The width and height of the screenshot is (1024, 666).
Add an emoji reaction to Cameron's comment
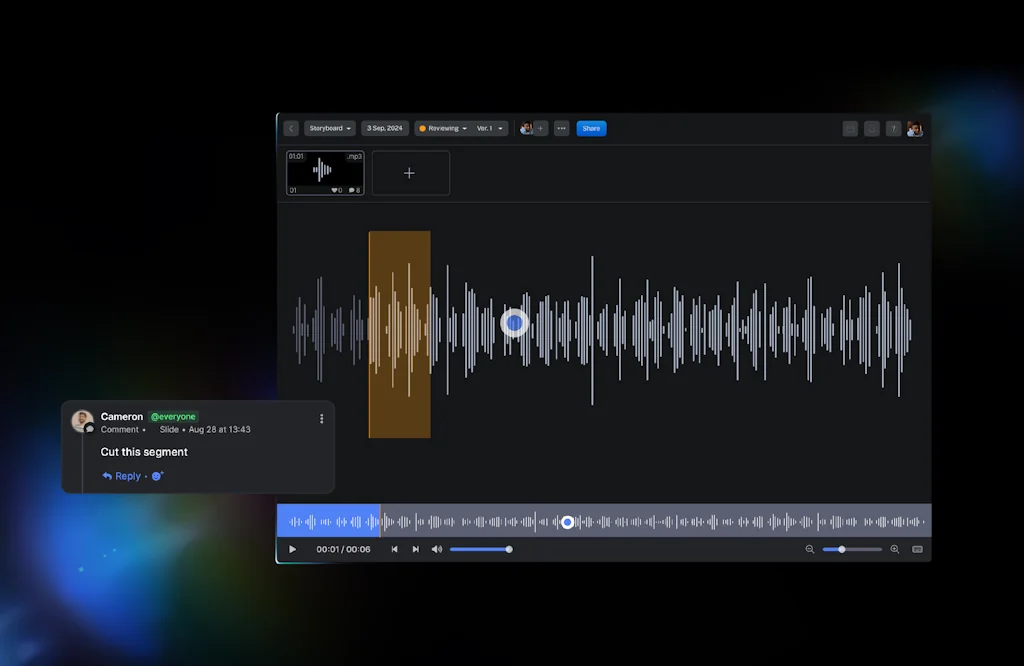[x=158, y=475]
